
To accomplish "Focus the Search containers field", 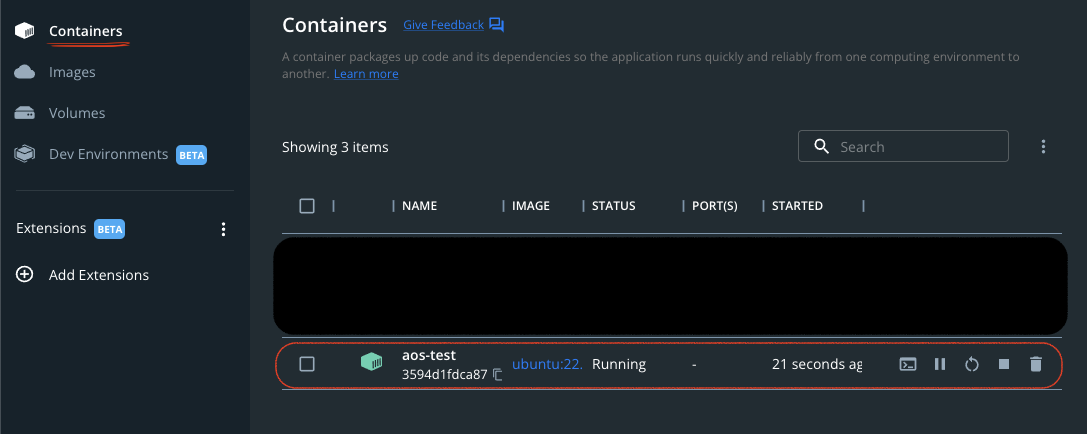I will (x=903, y=146).
